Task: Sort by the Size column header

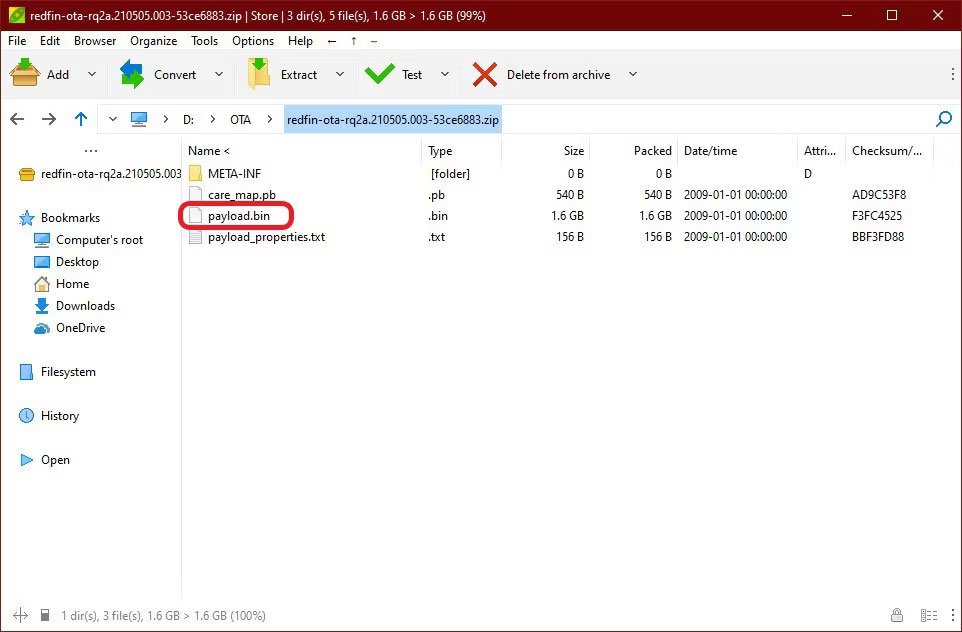Action: [545, 151]
